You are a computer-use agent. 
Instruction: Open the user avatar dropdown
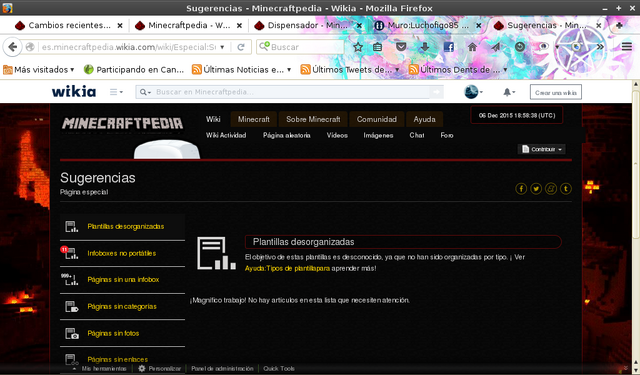tap(473, 92)
